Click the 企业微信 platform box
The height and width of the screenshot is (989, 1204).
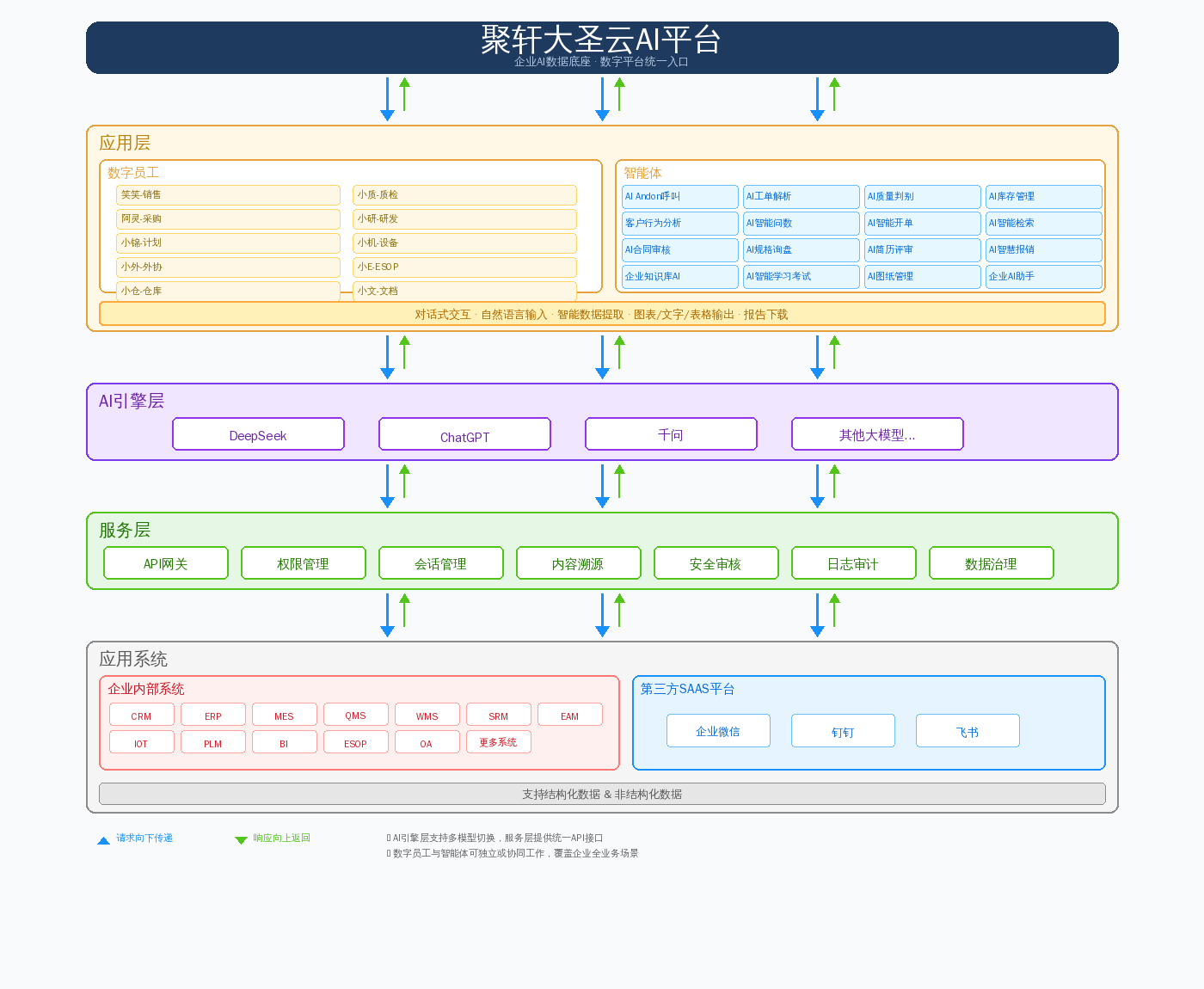tap(718, 731)
